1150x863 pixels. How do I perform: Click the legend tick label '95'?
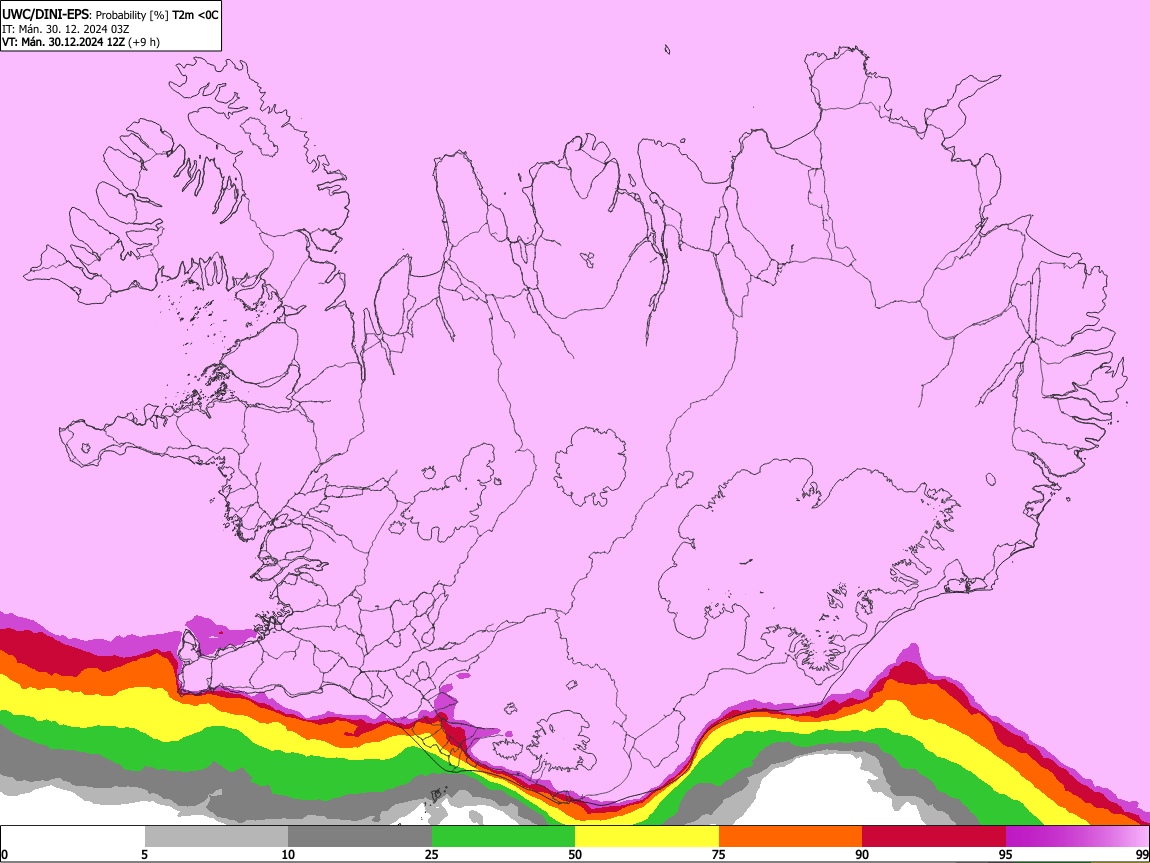tap(1006, 855)
